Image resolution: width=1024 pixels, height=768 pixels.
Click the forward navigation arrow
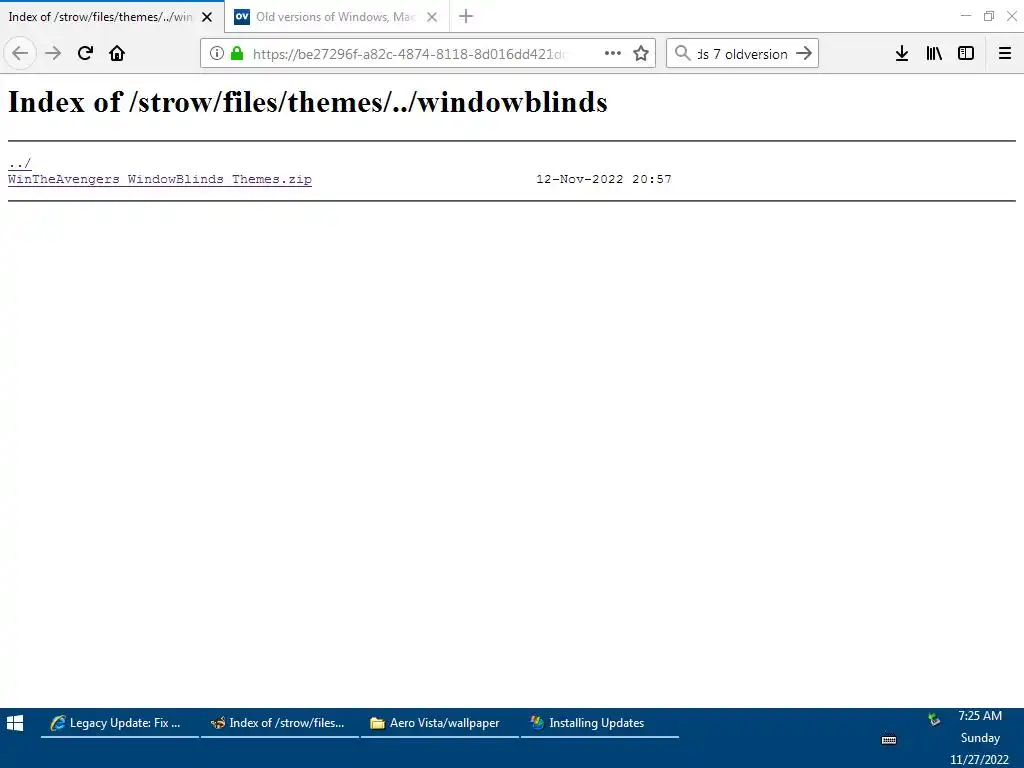[53, 53]
